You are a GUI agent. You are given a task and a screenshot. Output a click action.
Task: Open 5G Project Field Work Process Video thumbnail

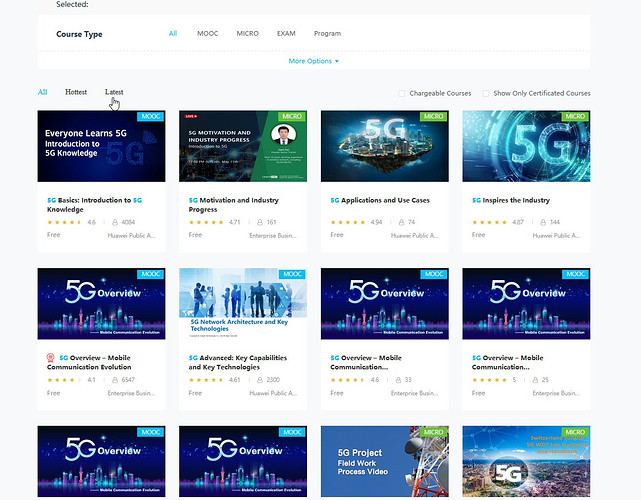pos(385,462)
